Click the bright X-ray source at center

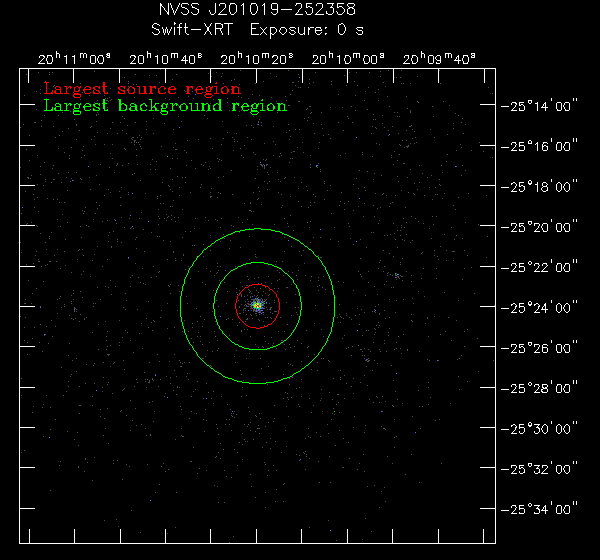click(258, 305)
